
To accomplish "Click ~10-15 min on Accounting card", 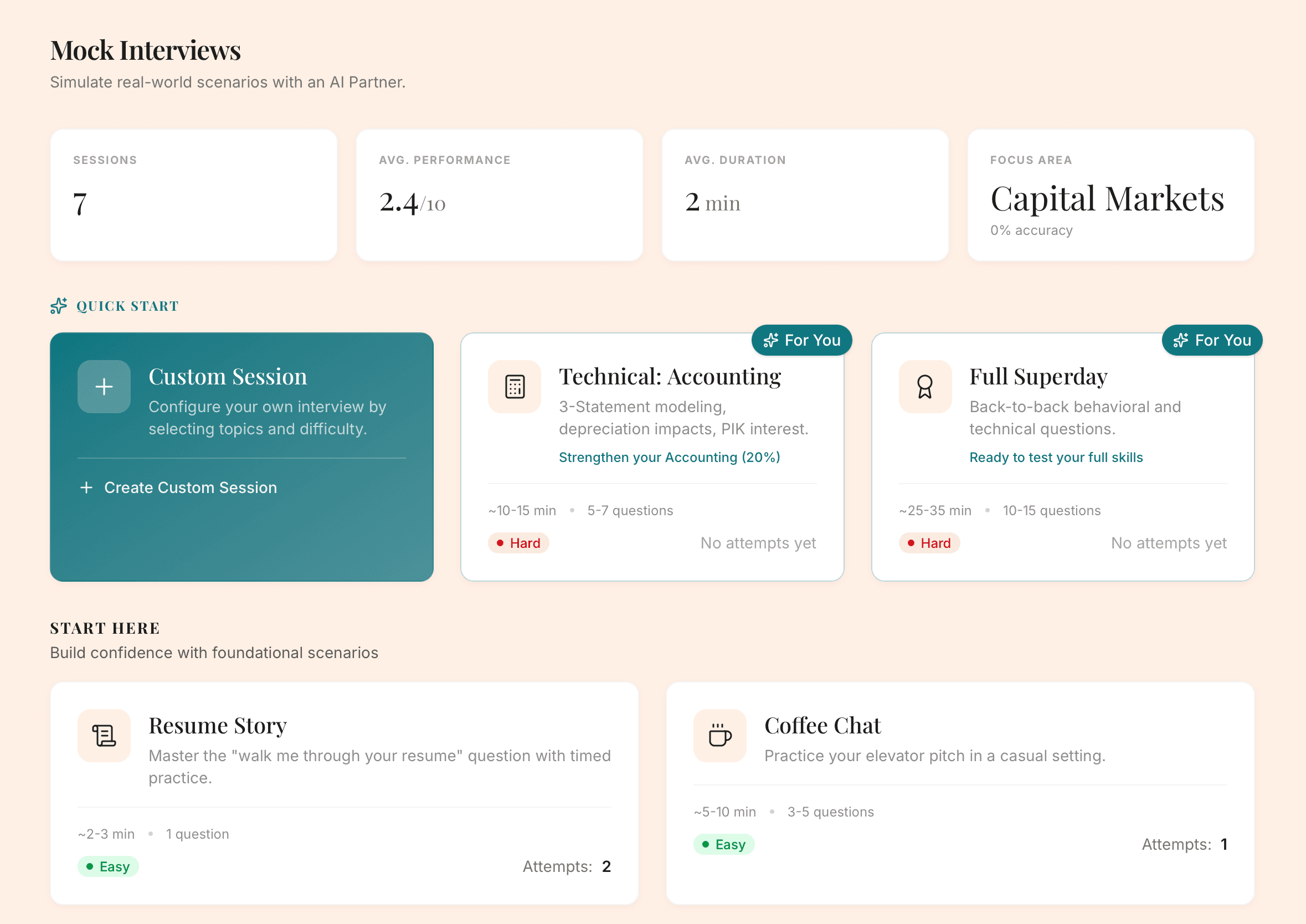I will click(x=522, y=510).
